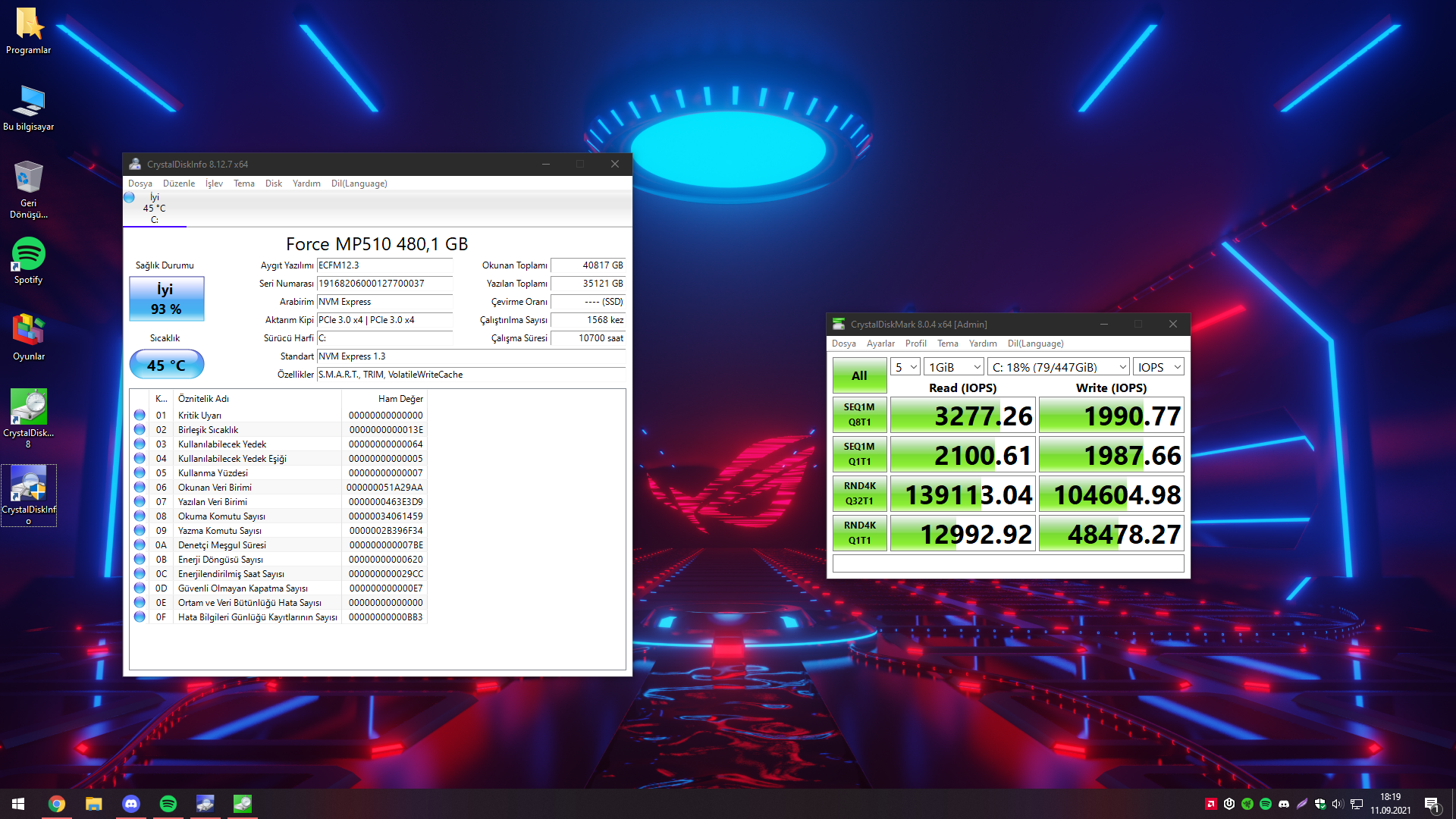This screenshot has width=1456, height=819.
Task: Switch to Discord in the taskbar
Action: coord(131,804)
